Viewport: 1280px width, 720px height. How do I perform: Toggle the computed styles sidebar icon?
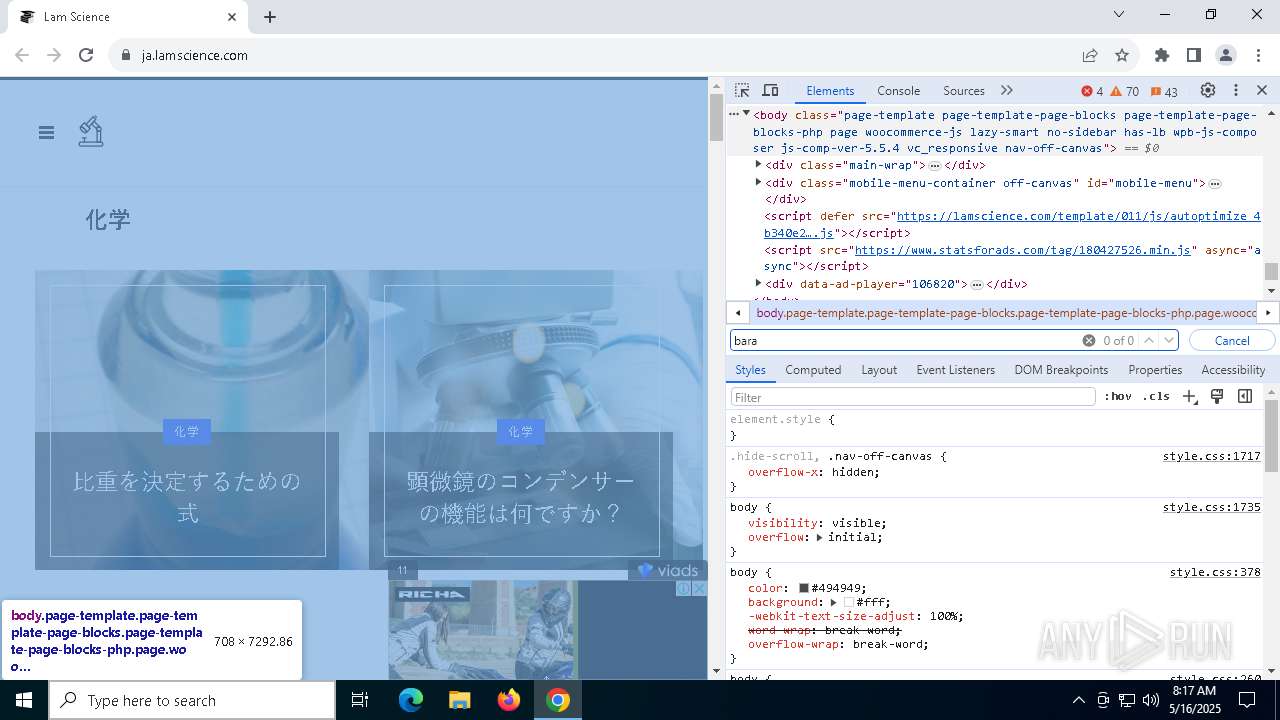click(x=1245, y=397)
